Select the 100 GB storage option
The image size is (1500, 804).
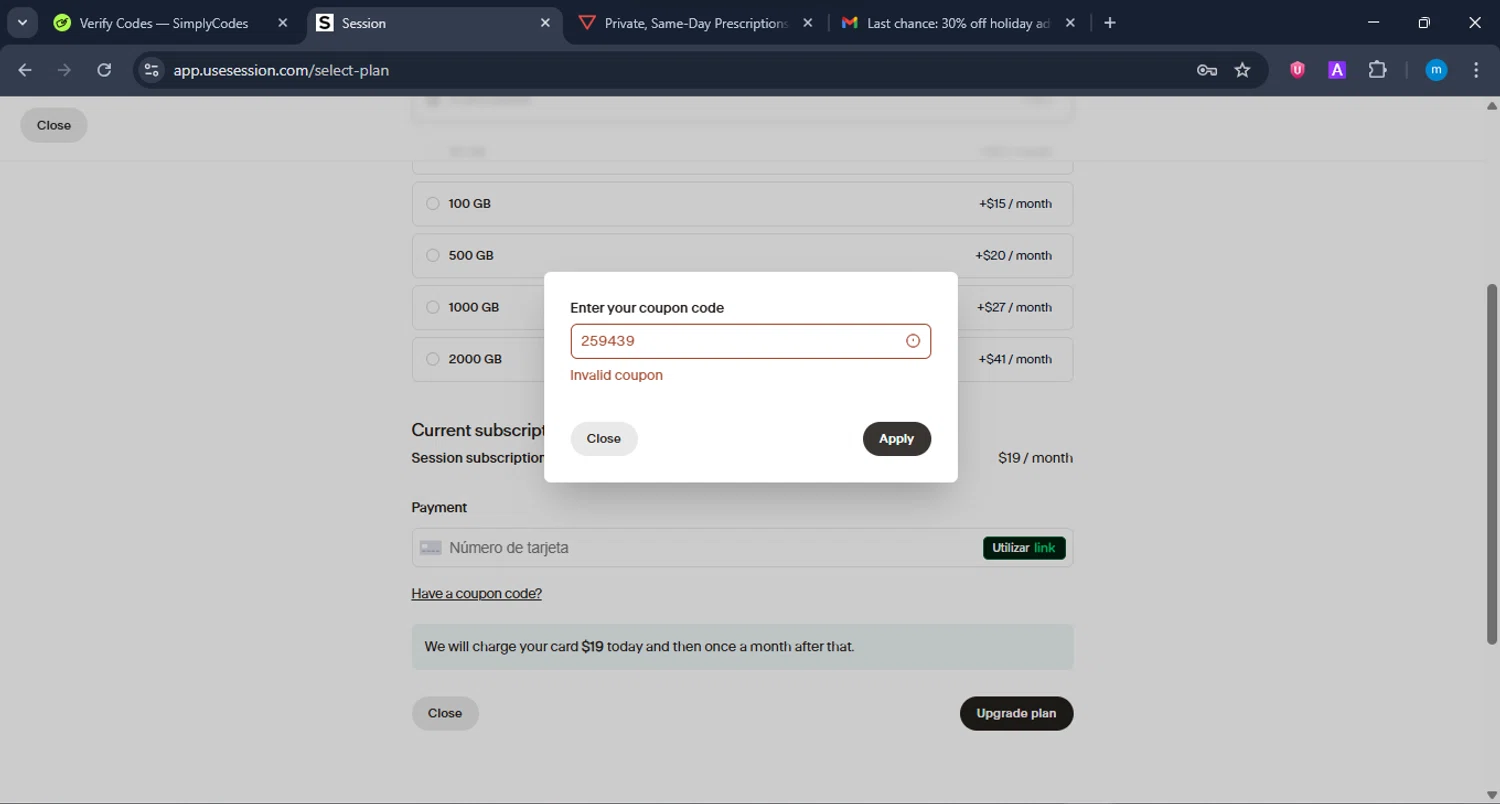(742, 203)
